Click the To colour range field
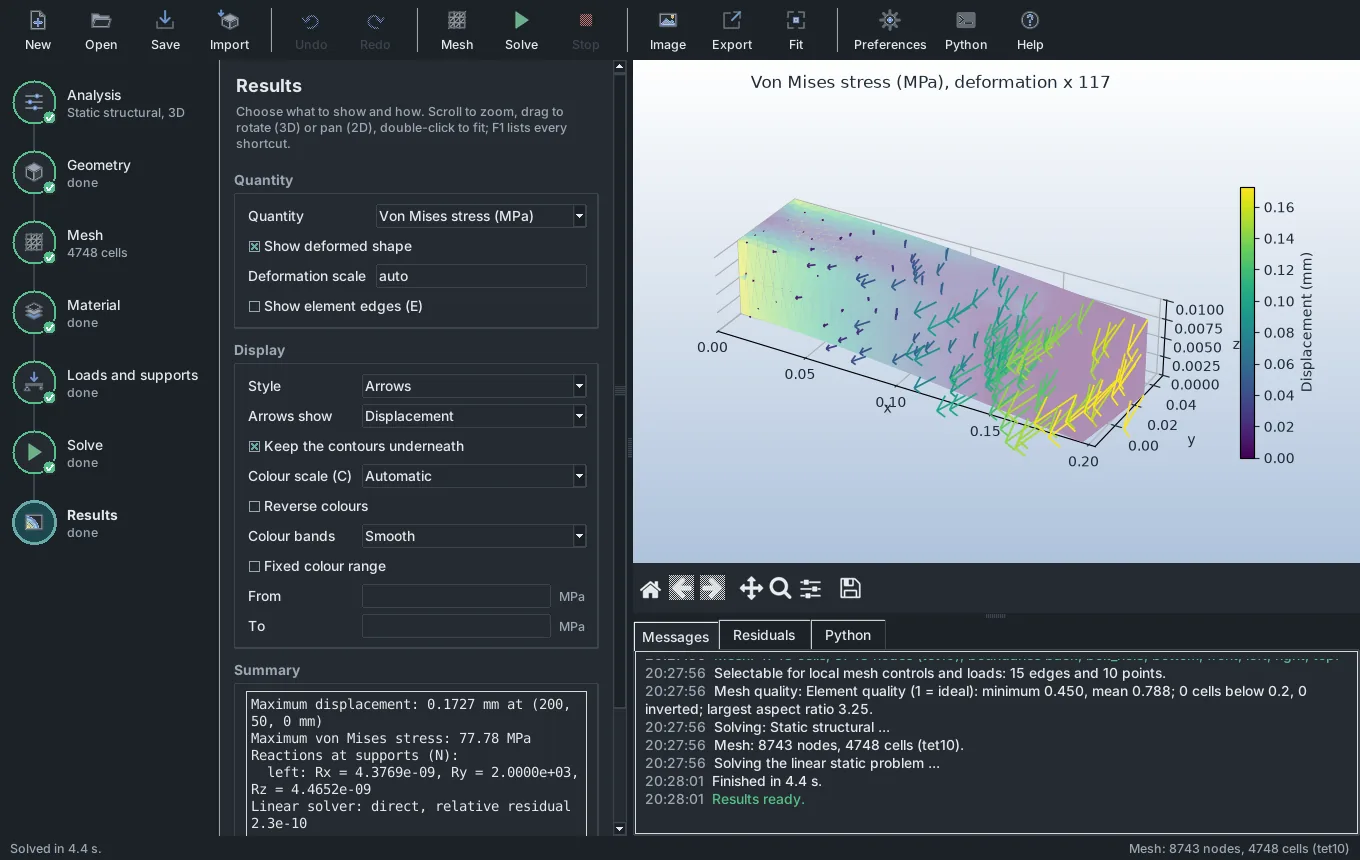This screenshot has height=860, width=1360. click(x=456, y=626)
